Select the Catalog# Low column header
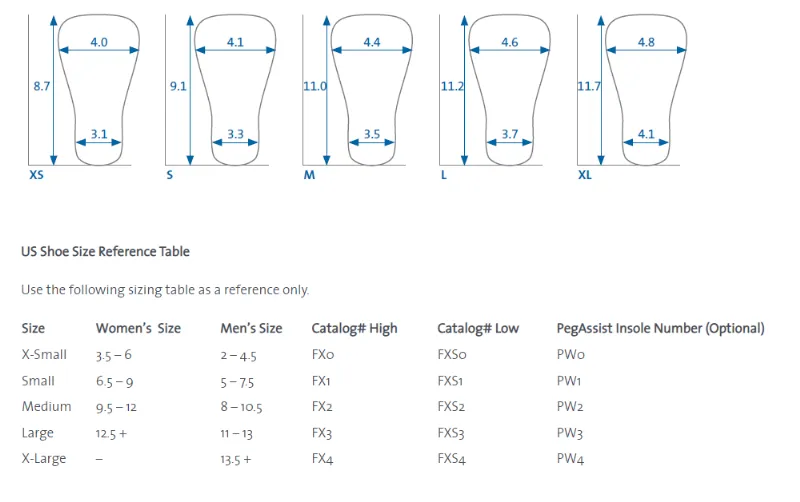The width and height of the screenshot is (800, 502). coord(478,328)
